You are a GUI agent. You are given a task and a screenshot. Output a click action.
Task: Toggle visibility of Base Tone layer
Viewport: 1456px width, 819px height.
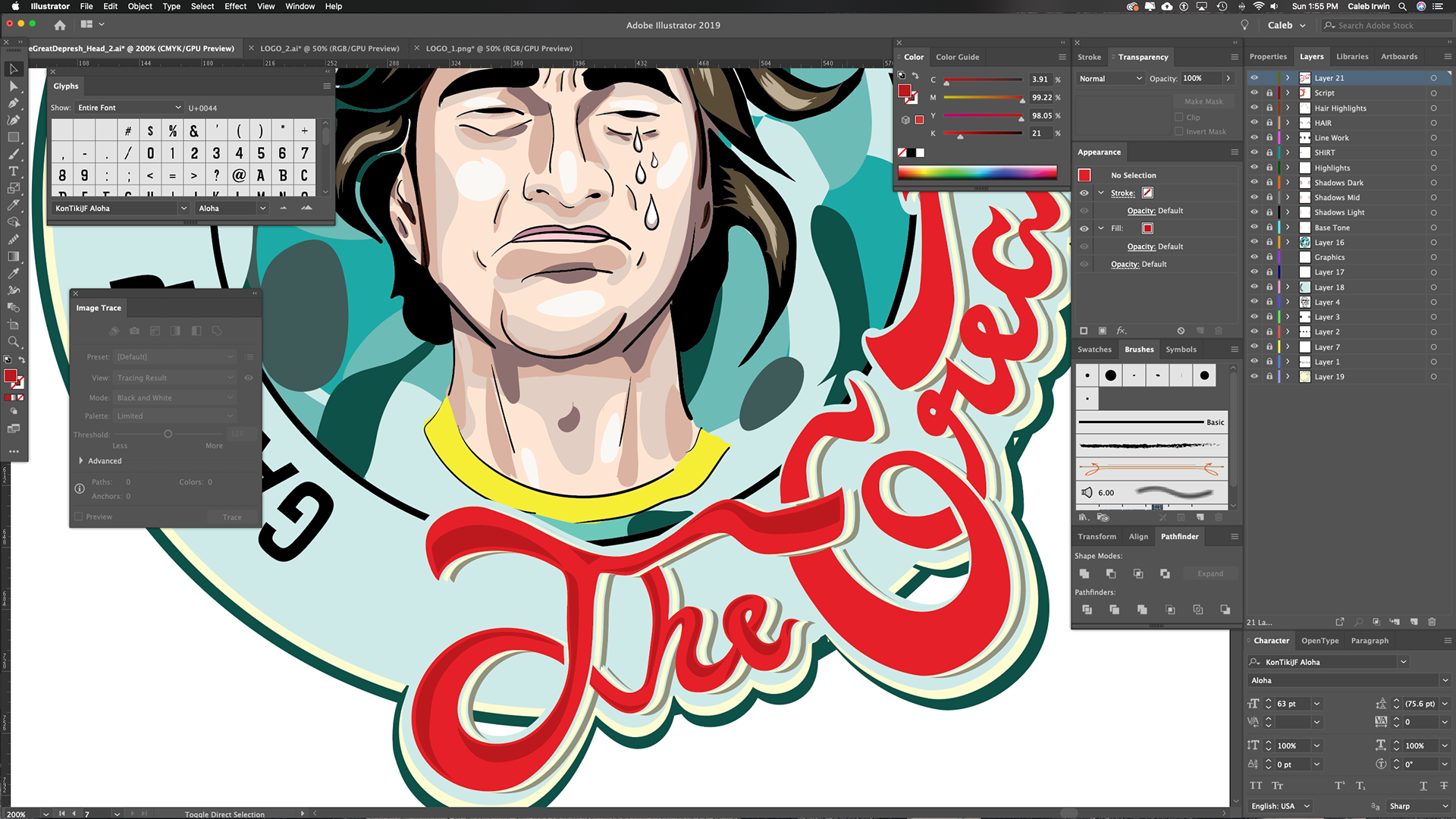coord(1254,227)
